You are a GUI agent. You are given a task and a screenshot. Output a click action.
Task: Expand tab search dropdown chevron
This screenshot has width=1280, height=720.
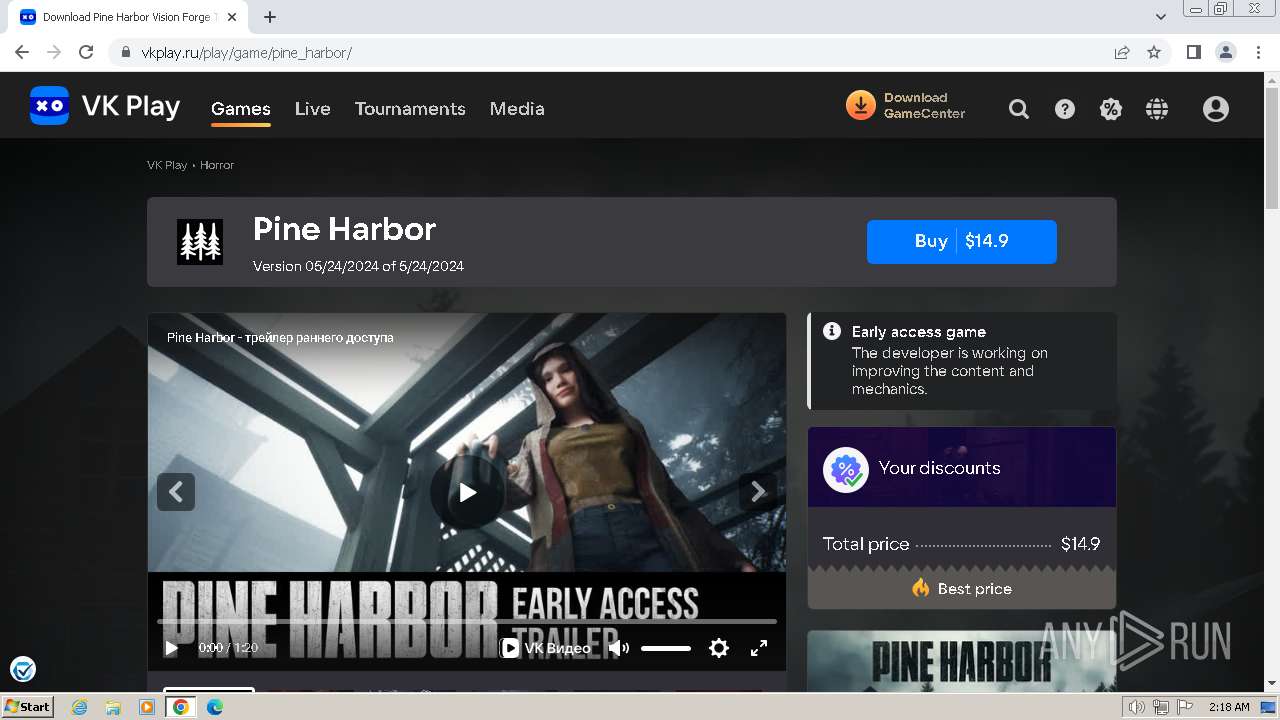1161,17
